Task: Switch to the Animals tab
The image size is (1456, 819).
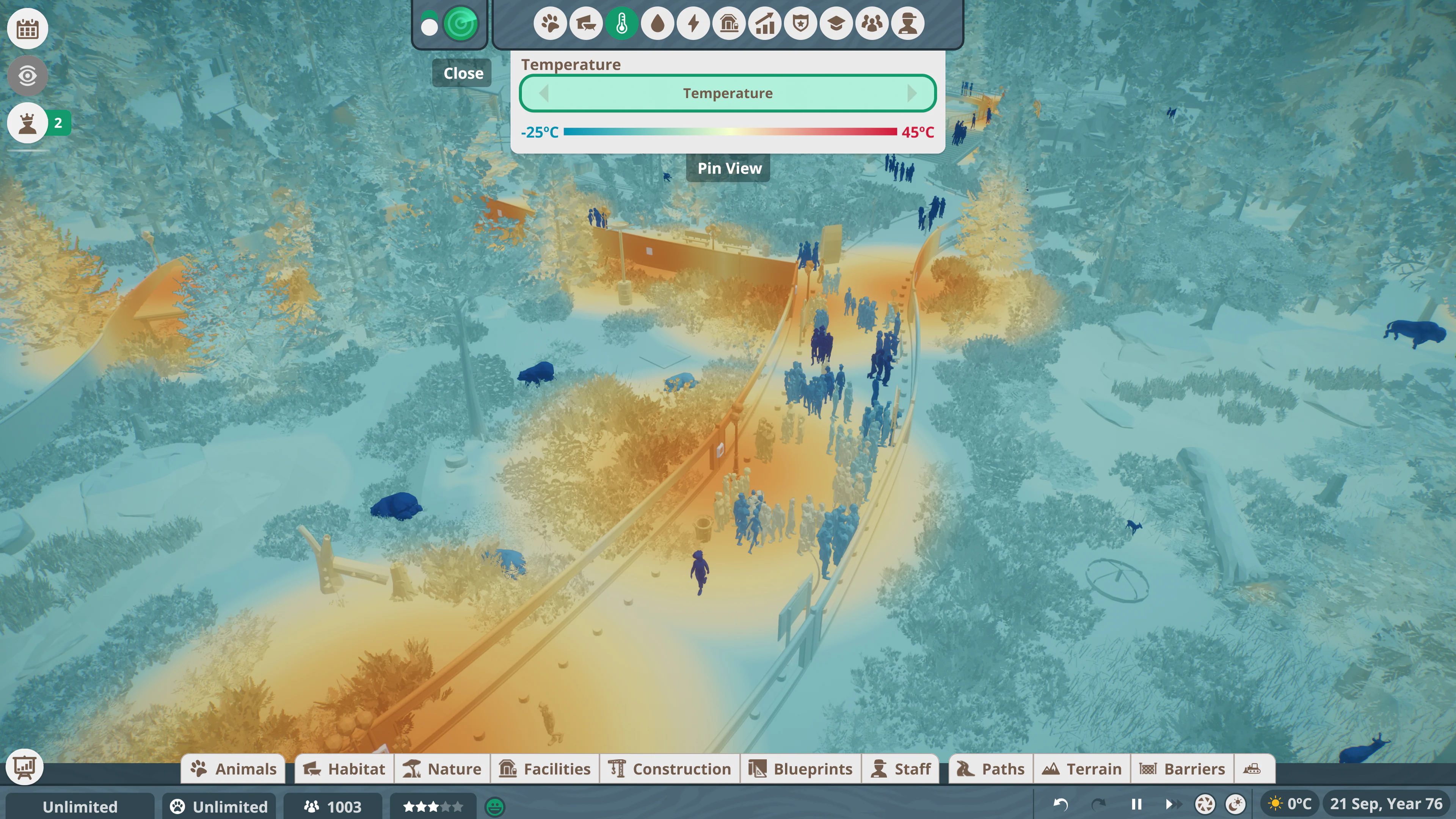Action: point(233,768)
